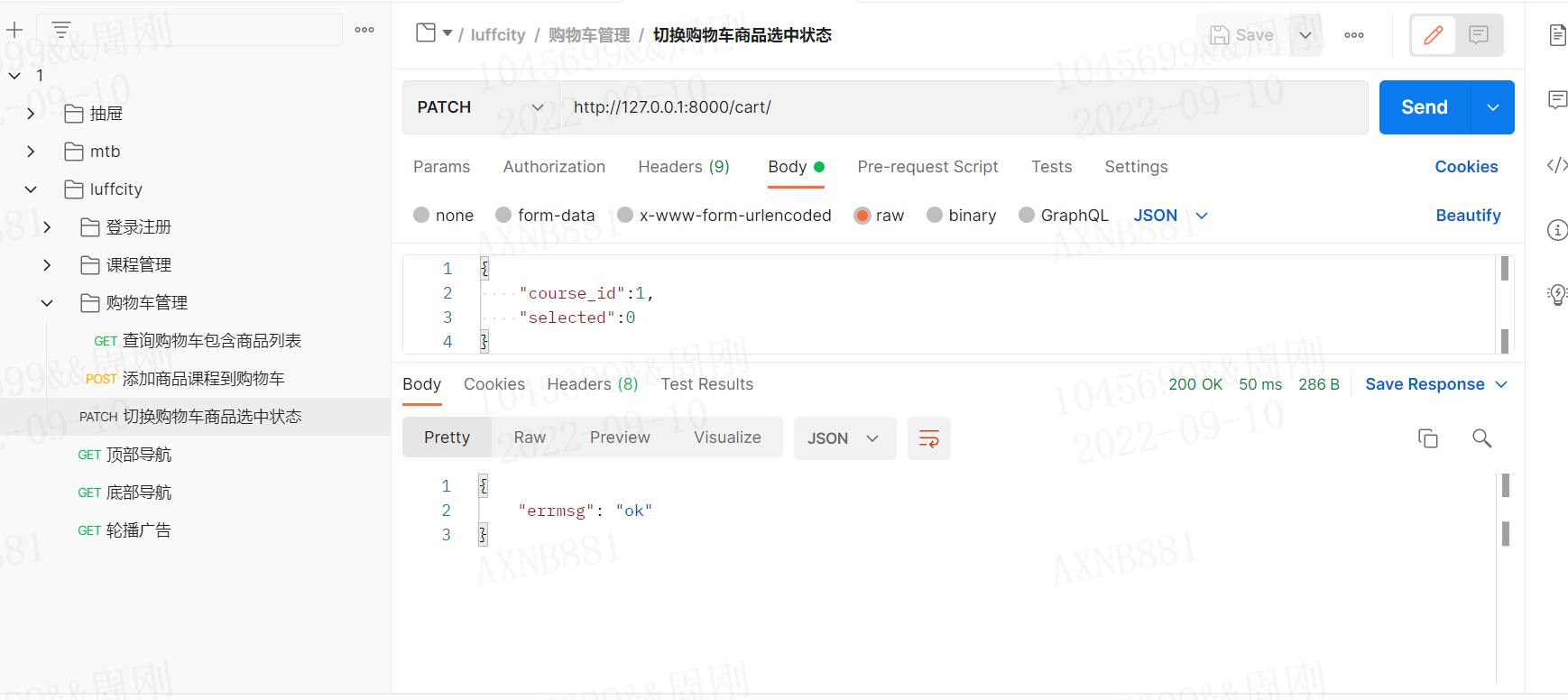Open sidebar more options ellipsis

pyautogui.click(x=364, y=30)
